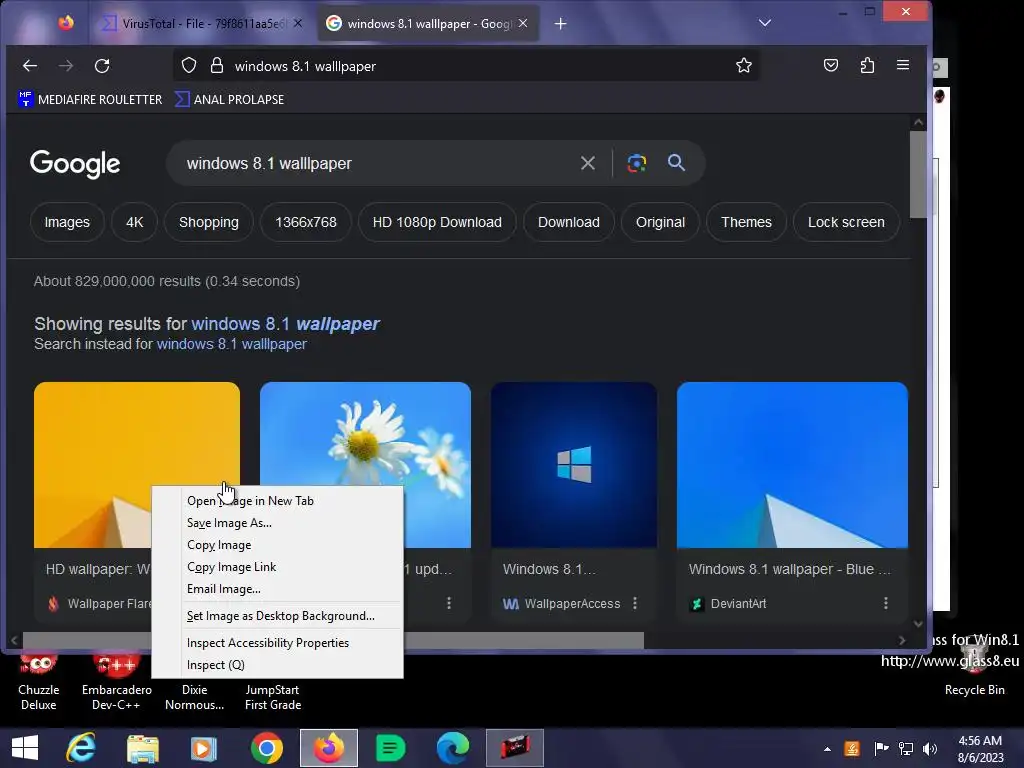
Task: Follow the 'windows 8.1 wallpaper' corrected link
Action: point(285,324)
